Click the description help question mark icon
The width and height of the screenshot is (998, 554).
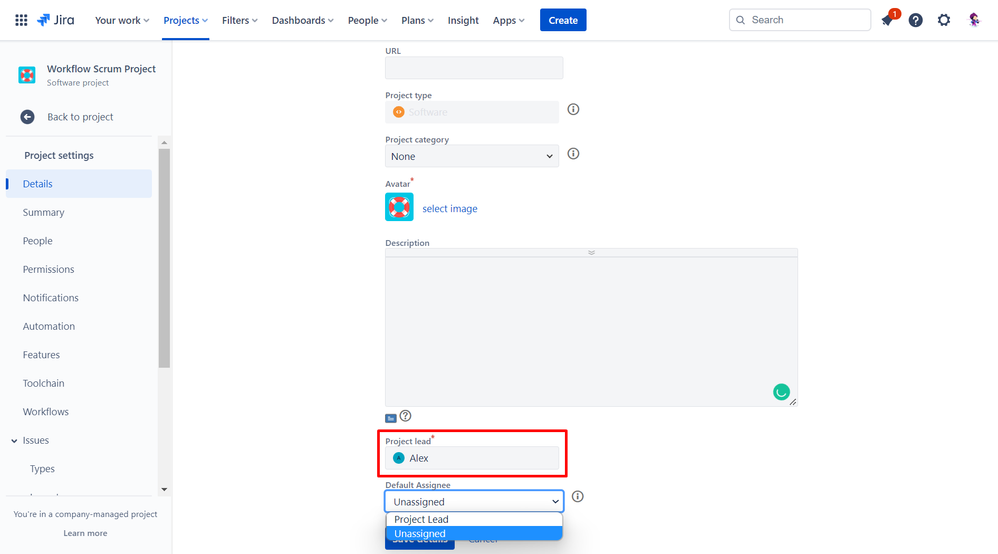(x=405, y=416)
